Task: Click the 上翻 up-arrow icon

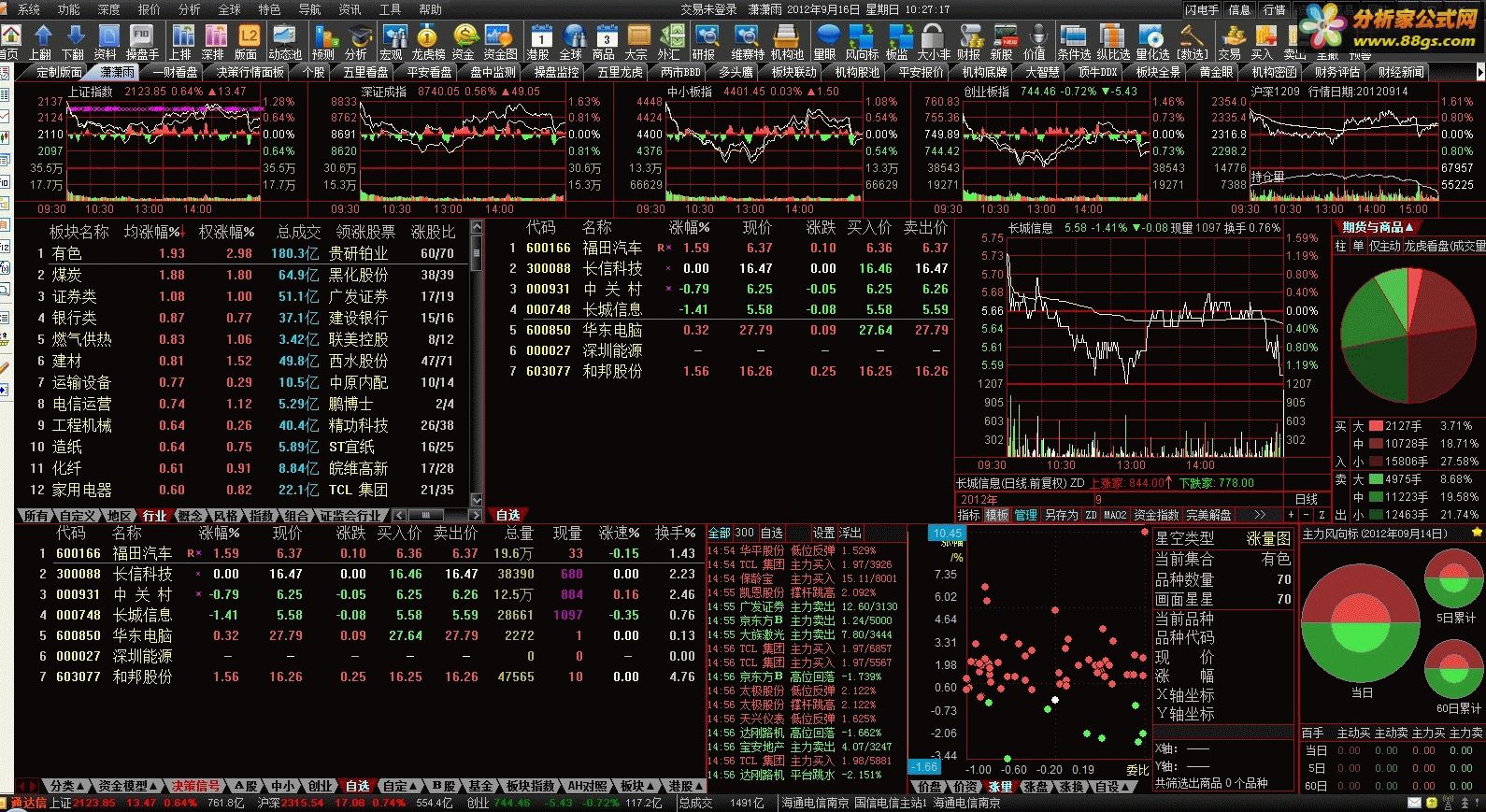Action: pos(41,42)
